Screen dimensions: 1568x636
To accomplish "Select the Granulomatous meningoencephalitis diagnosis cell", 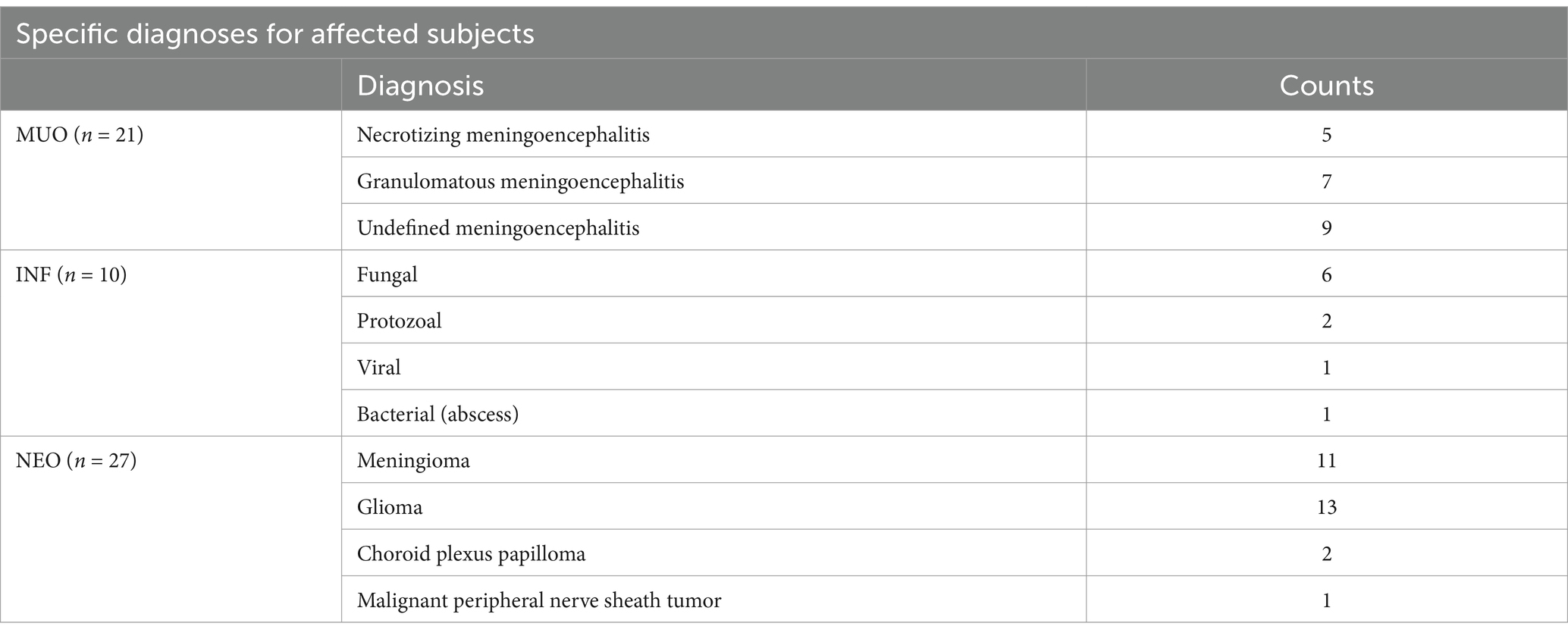I will pos(520,181).
